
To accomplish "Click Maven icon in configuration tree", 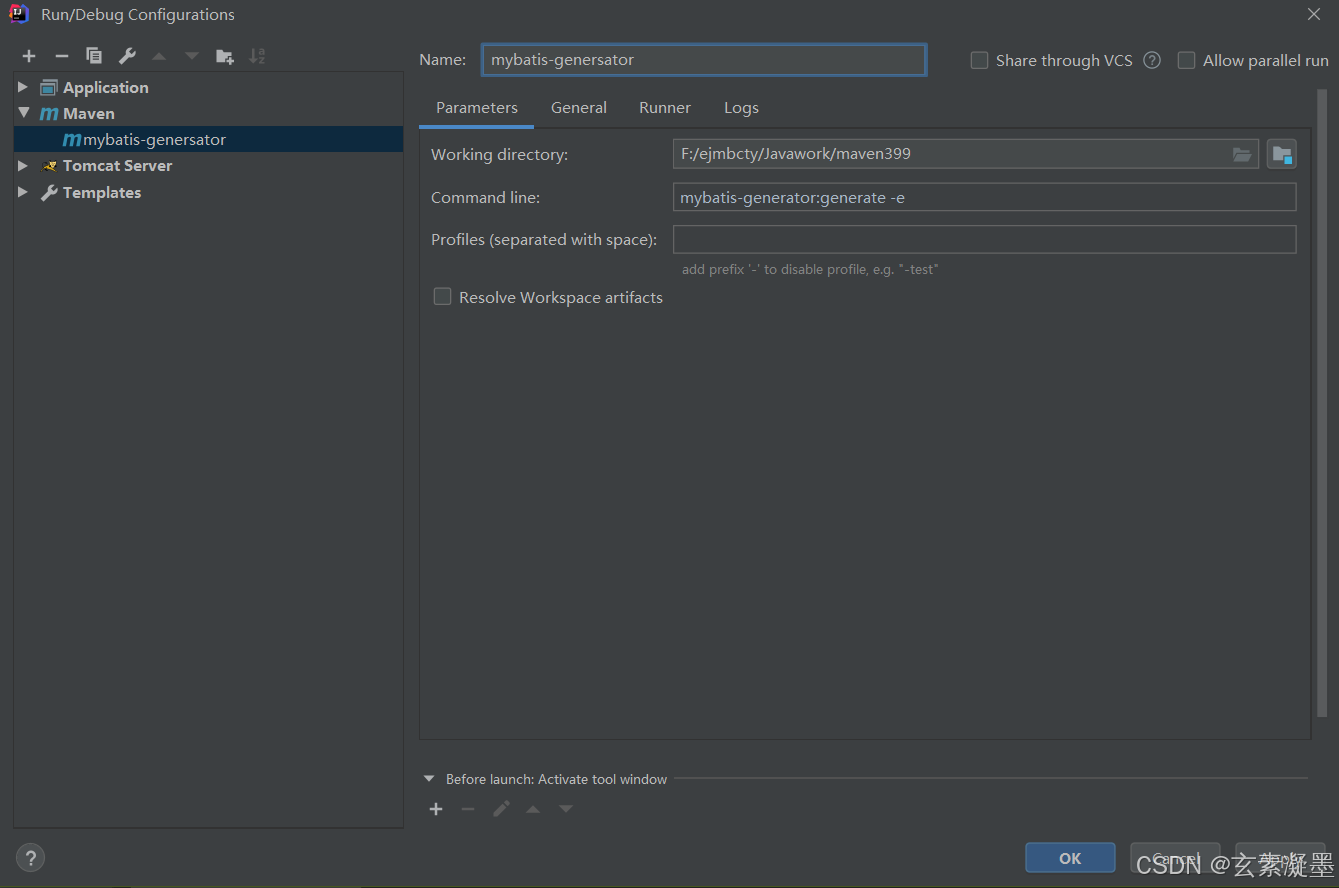I will coord(49,114).
